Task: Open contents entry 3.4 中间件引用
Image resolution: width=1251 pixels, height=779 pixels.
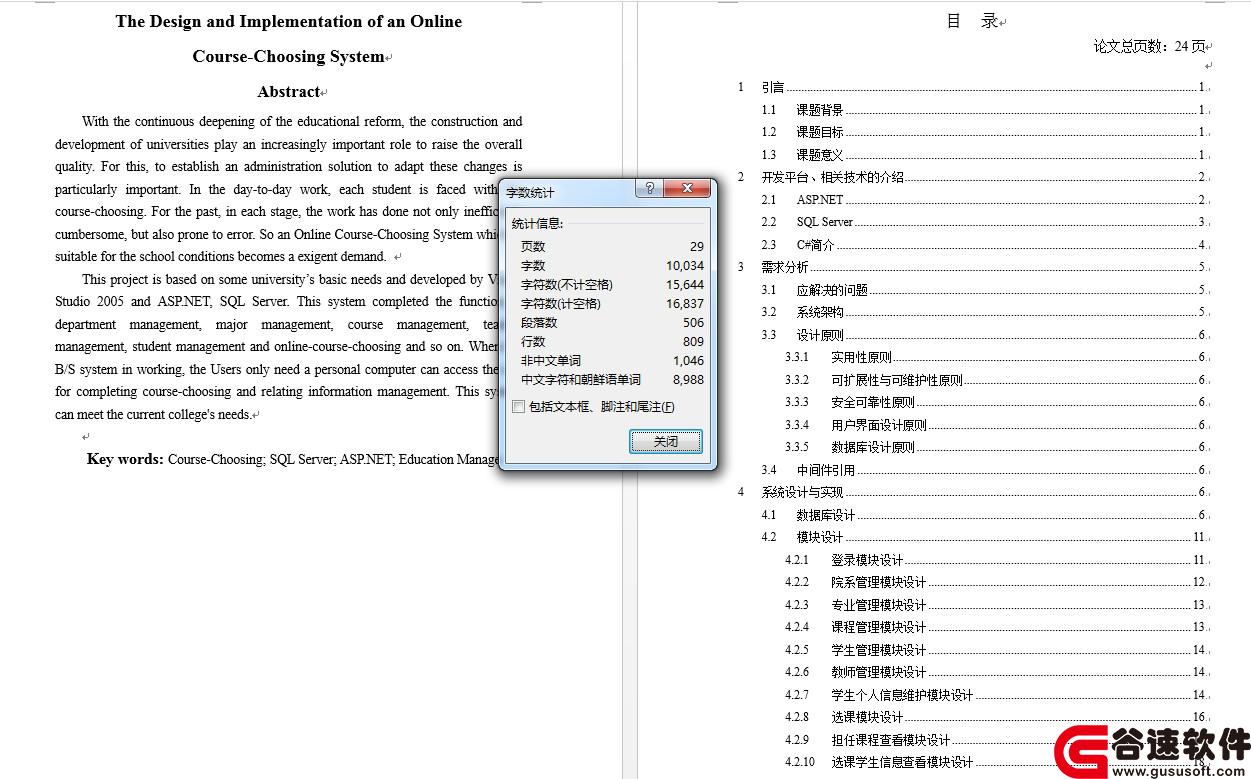Action: (x=984, y=470)
